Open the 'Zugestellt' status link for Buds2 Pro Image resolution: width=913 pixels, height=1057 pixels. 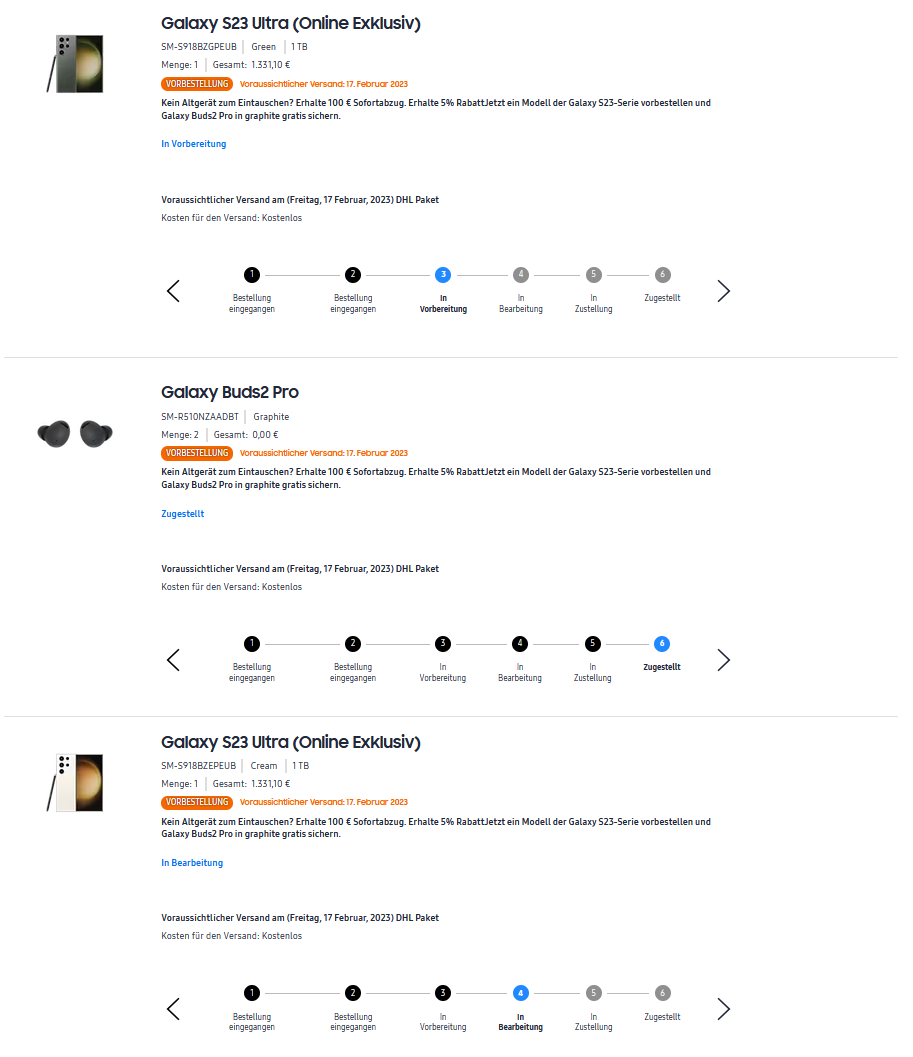[x=183, y=514]
